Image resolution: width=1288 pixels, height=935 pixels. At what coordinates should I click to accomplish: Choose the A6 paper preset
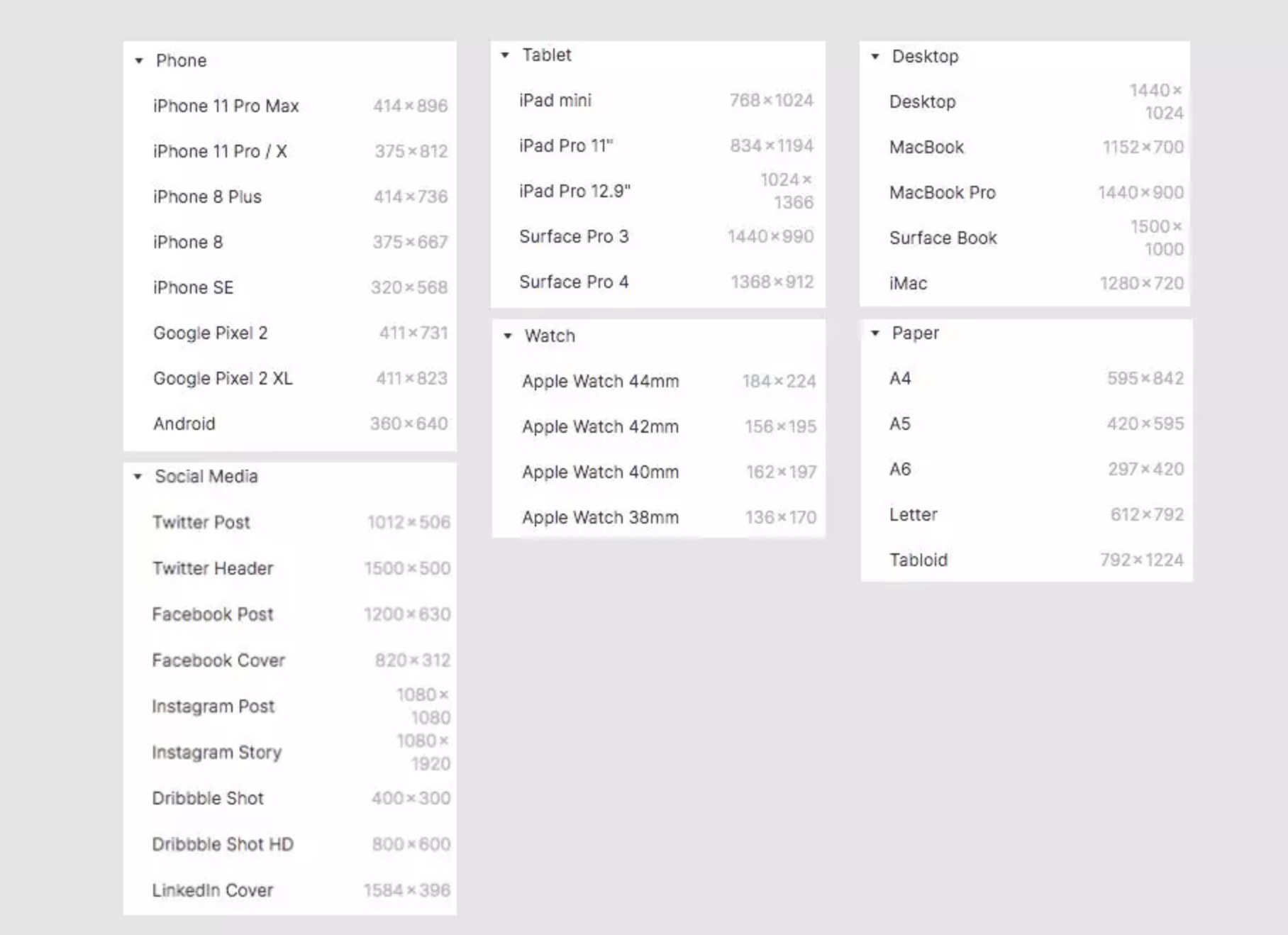(1027, 470)
